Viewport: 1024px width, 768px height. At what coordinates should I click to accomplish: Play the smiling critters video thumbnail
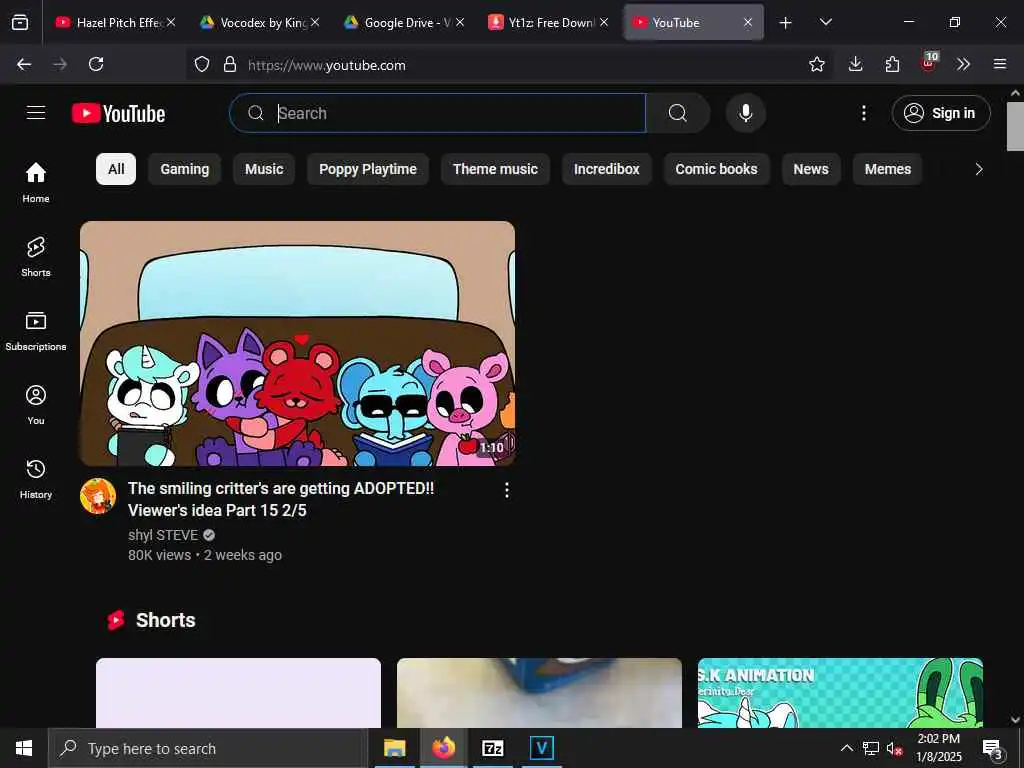click(x=297, y=344)
